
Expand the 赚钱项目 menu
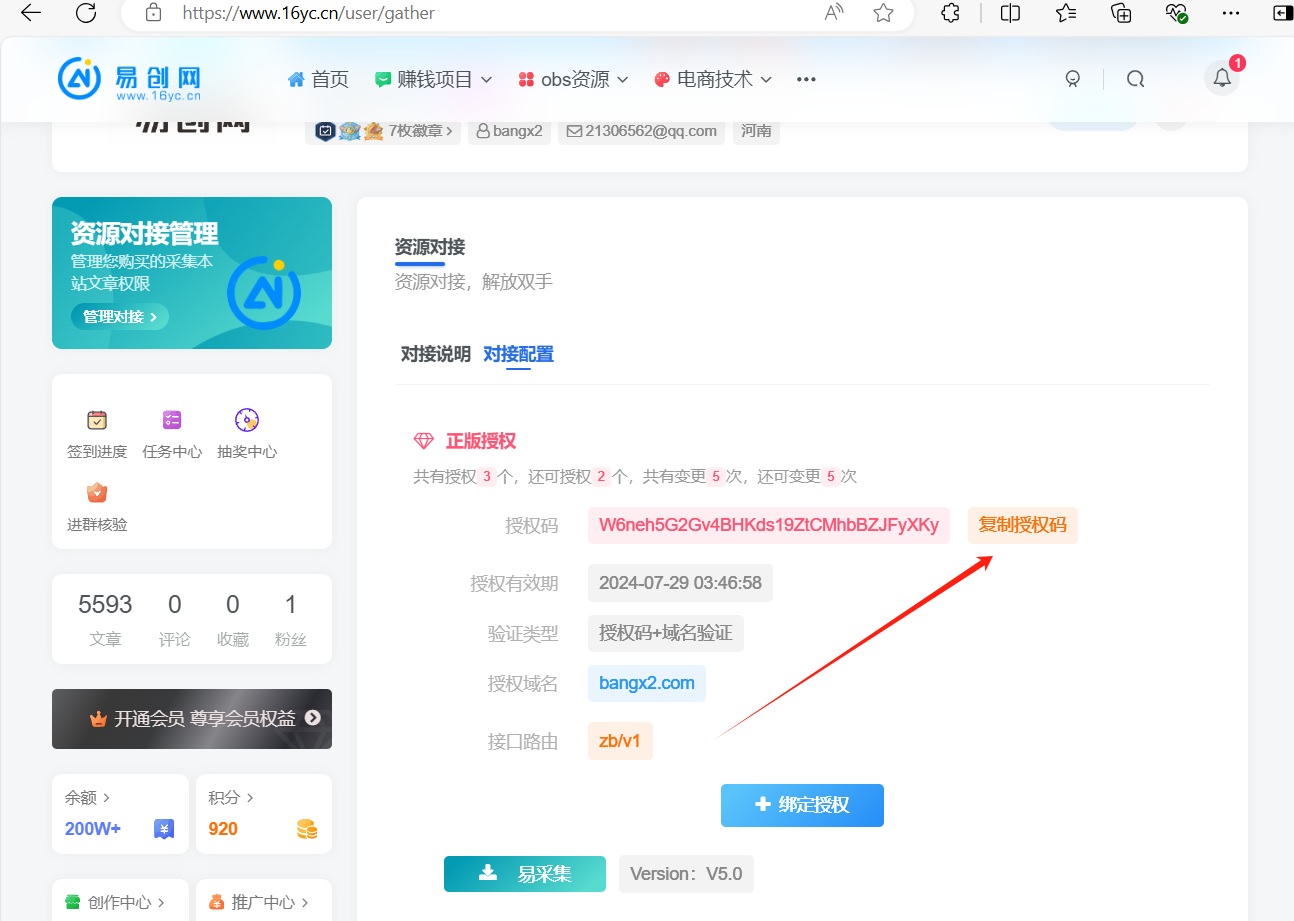pos(433,79)
